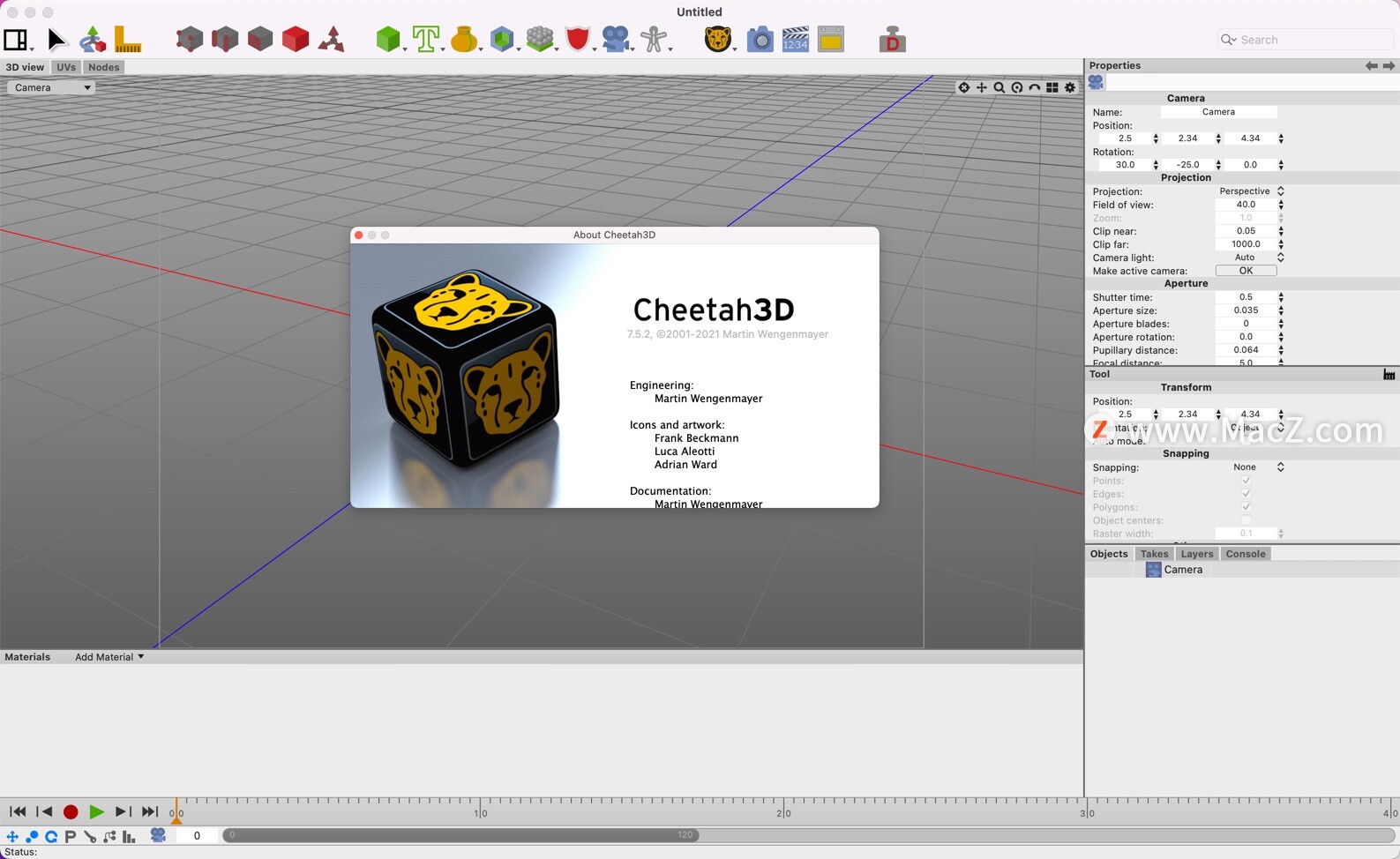This screenshot has width=1400, height=859.
Task: Open the Camera light Auto dropdown
Action: click(x=1251, y=258)
